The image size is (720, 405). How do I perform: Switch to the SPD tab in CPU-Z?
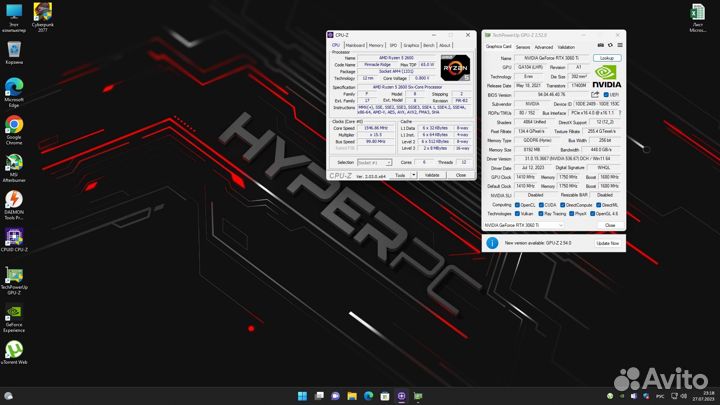point(394,45)
